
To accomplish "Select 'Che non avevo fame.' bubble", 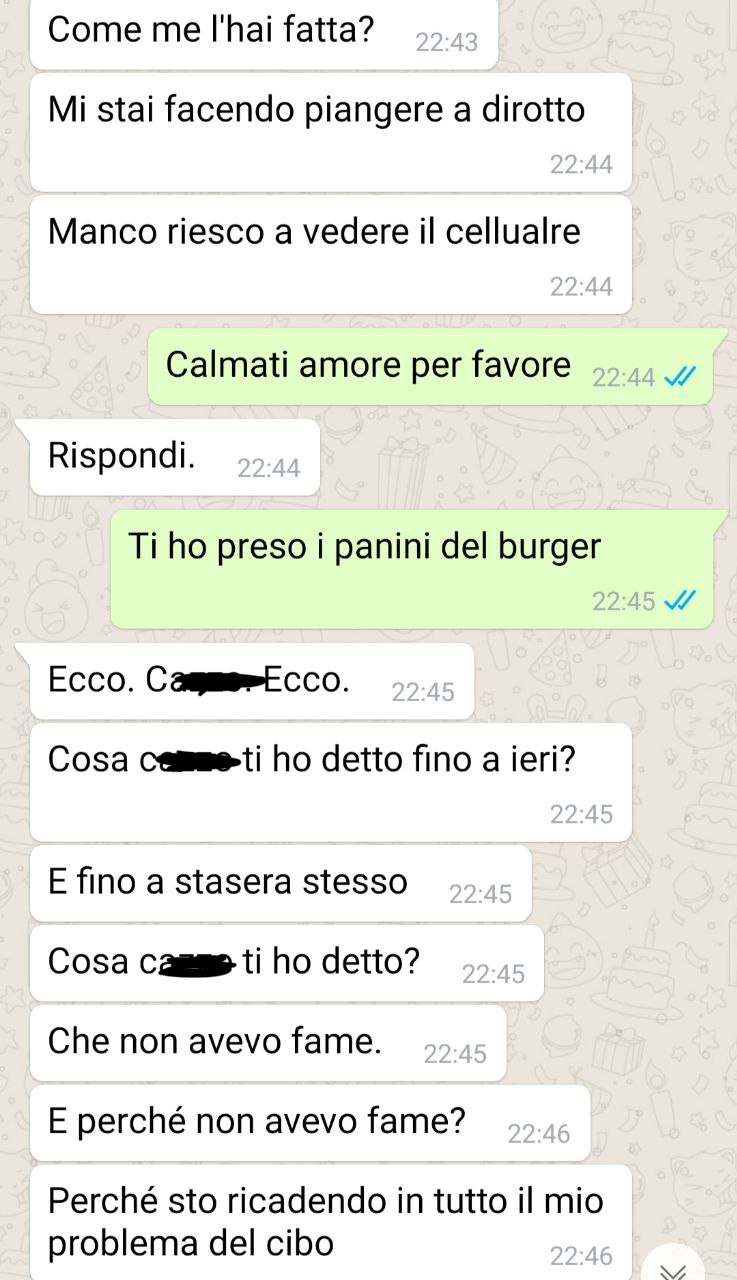I will 268,1043.
